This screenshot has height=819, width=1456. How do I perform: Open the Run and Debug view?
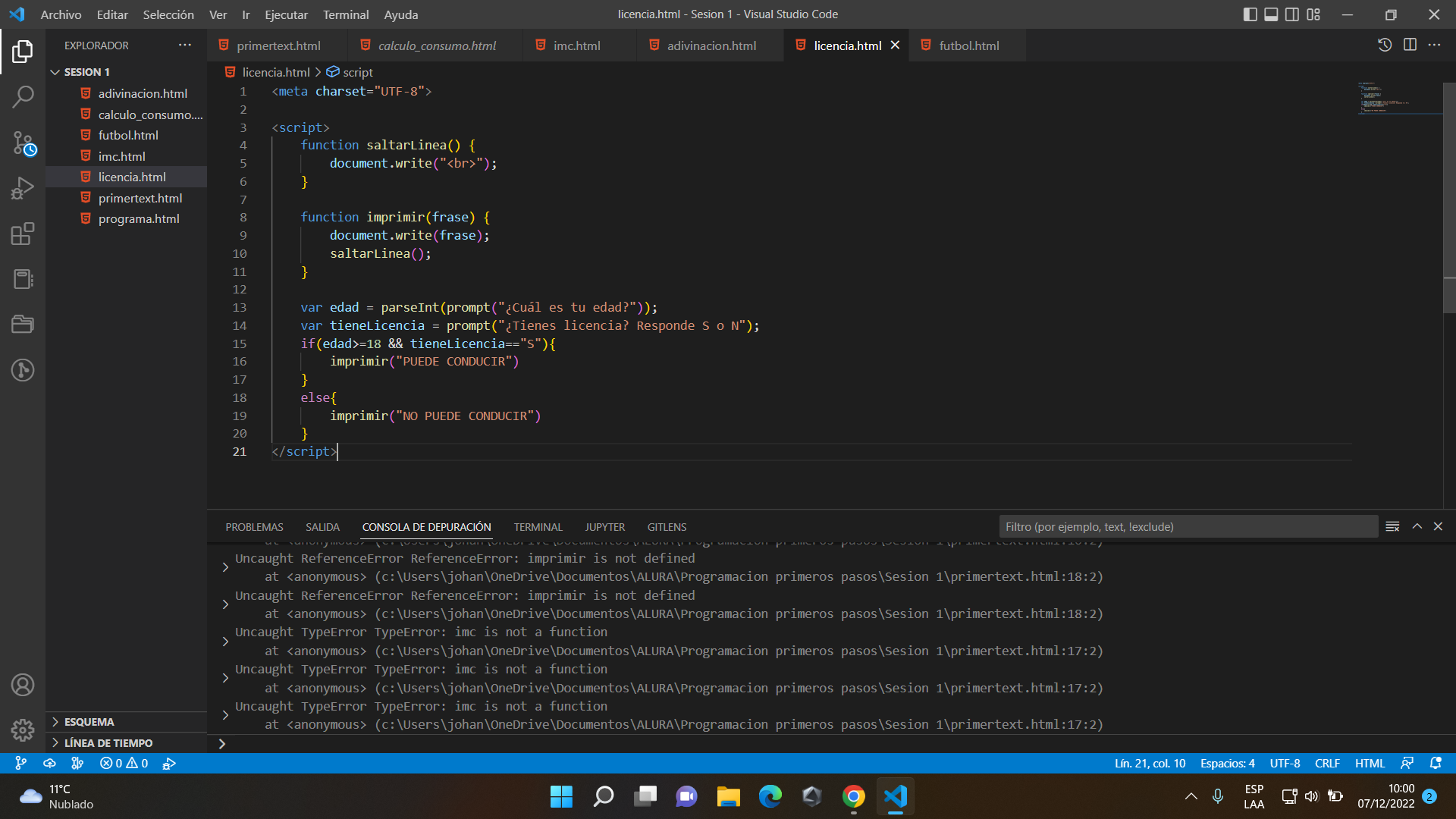point(23,188)
